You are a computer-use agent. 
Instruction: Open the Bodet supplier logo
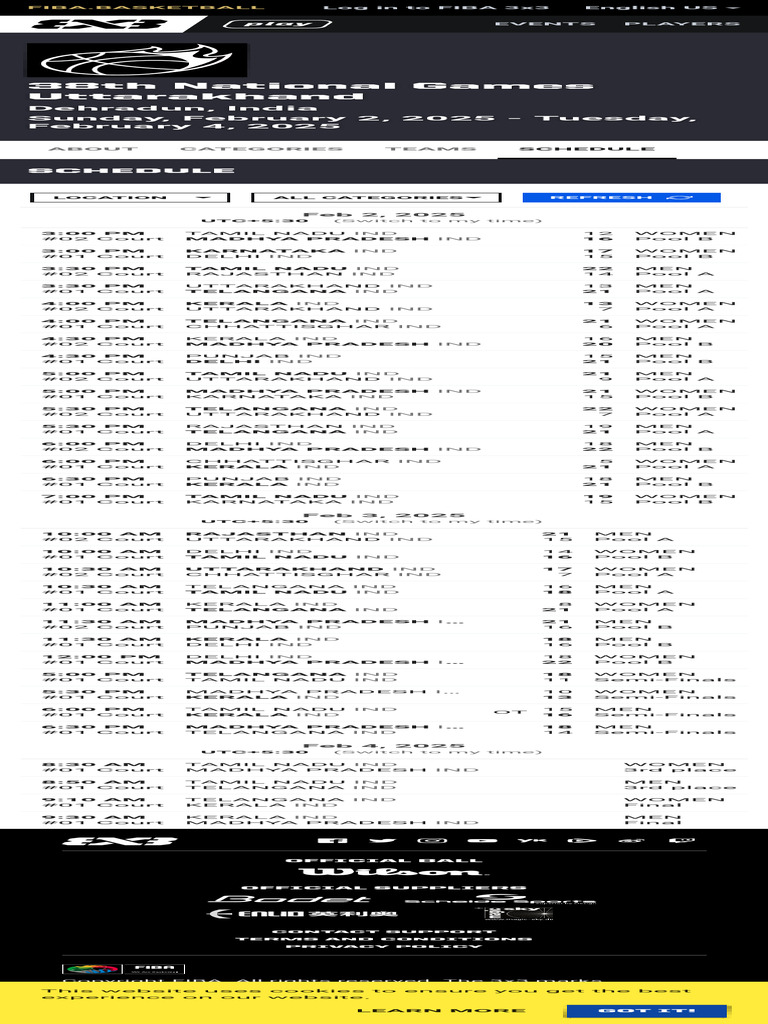[289, 899]
